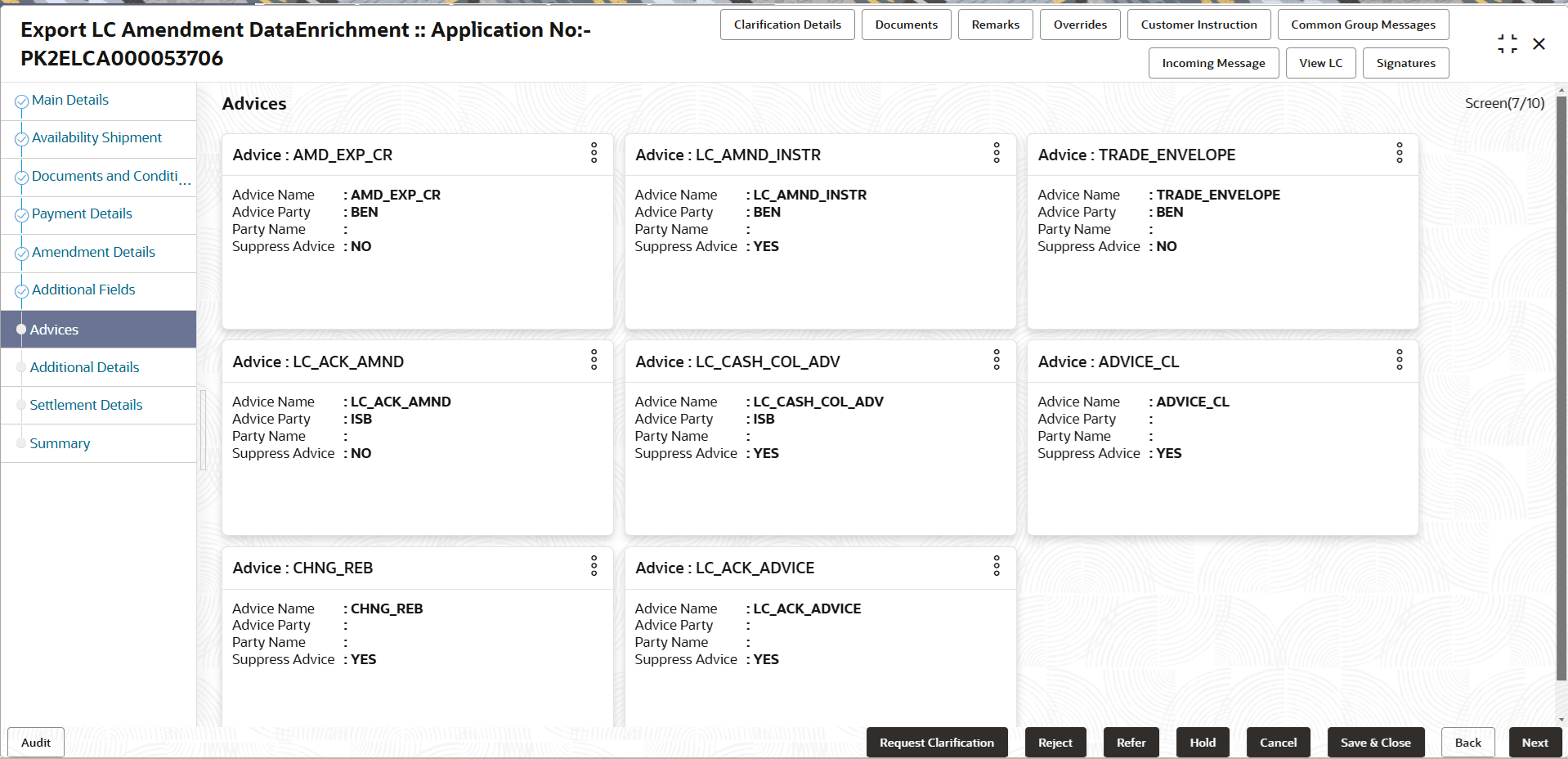
Task: Cancel the amendment task
Action: 1278,743
